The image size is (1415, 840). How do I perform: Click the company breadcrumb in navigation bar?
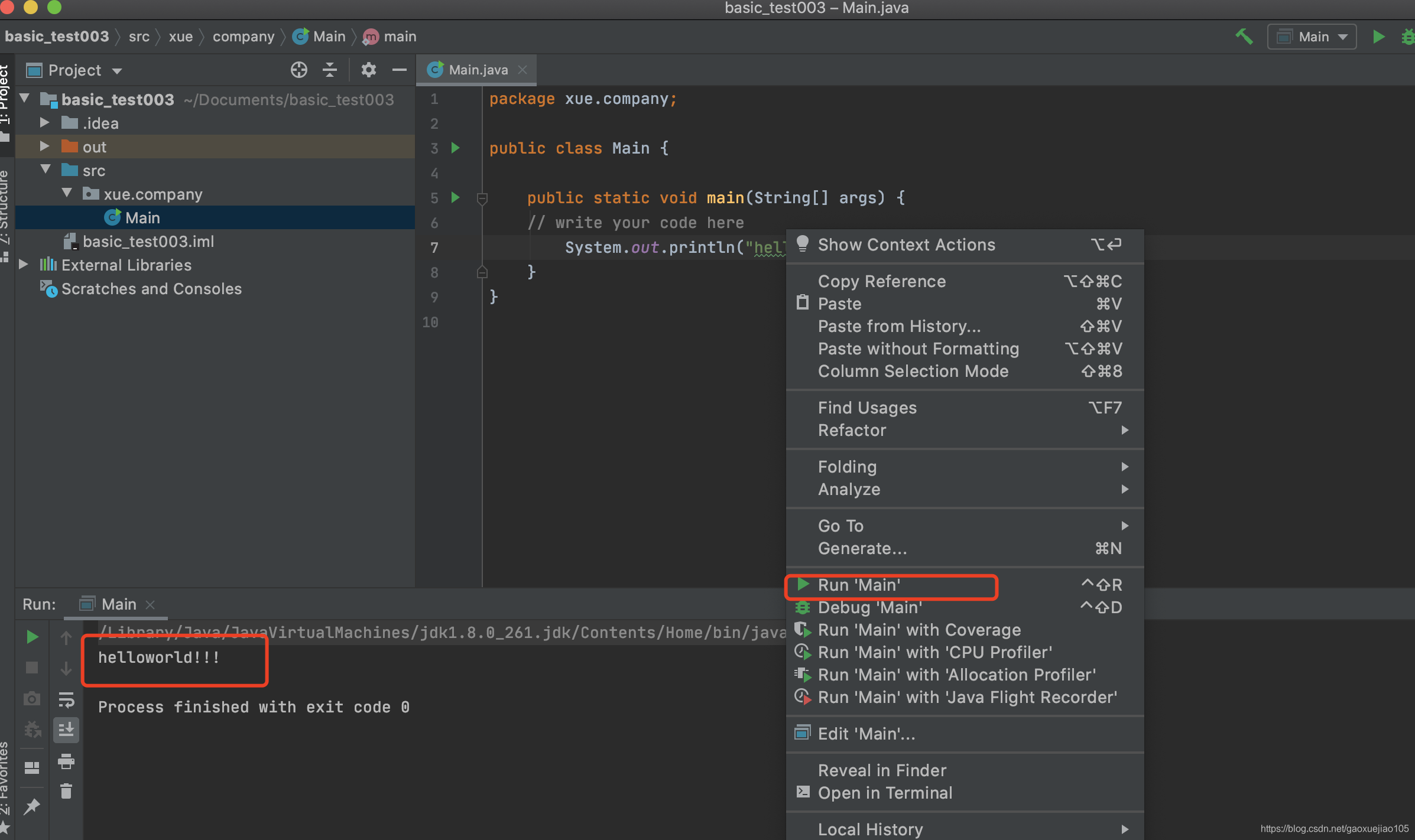(x=243, y=37)
